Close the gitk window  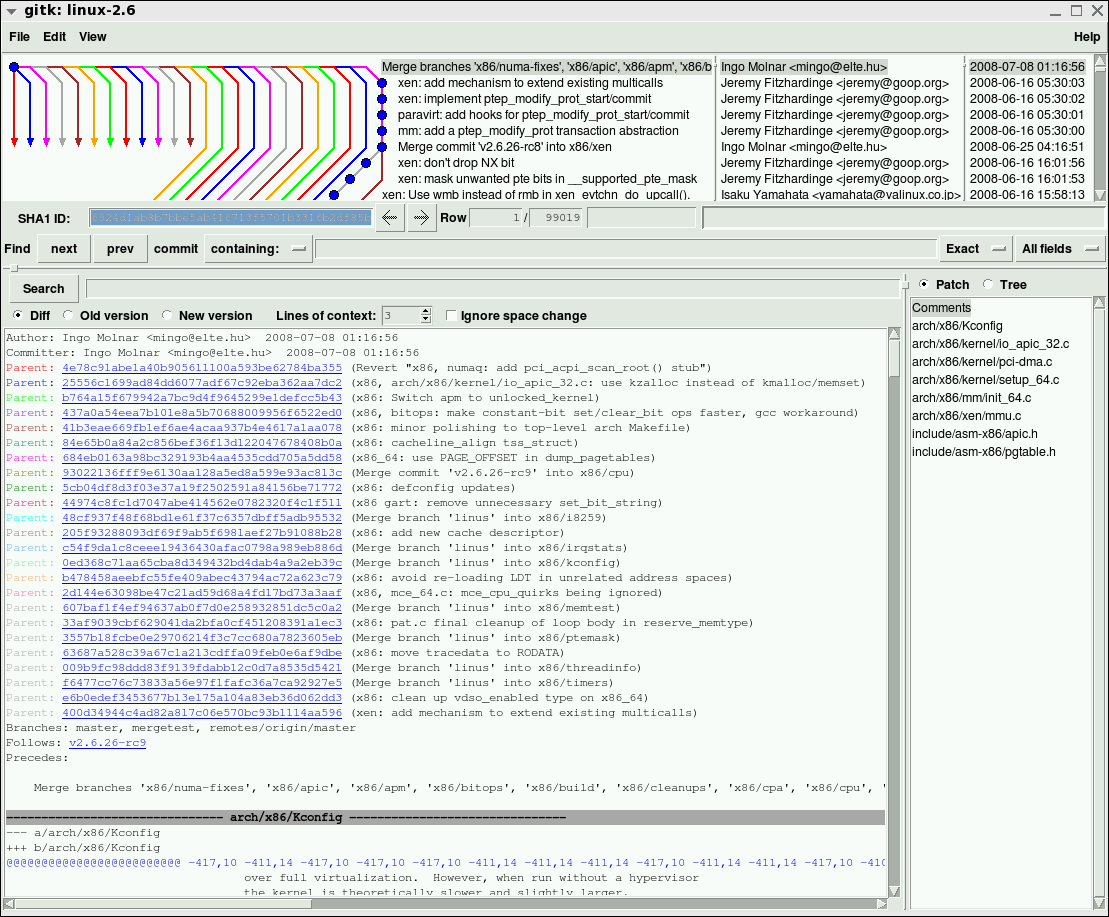(1096, 10)
